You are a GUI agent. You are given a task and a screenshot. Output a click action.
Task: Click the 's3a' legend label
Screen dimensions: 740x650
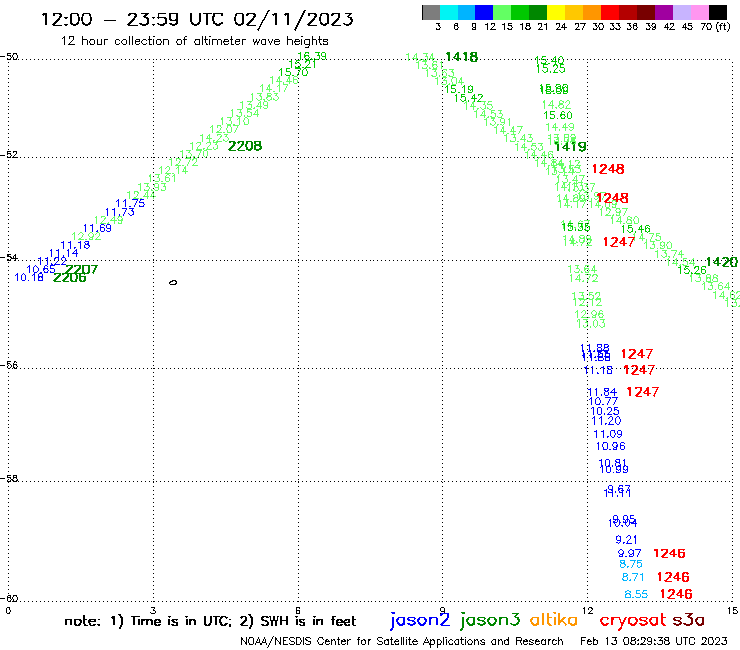688,620
